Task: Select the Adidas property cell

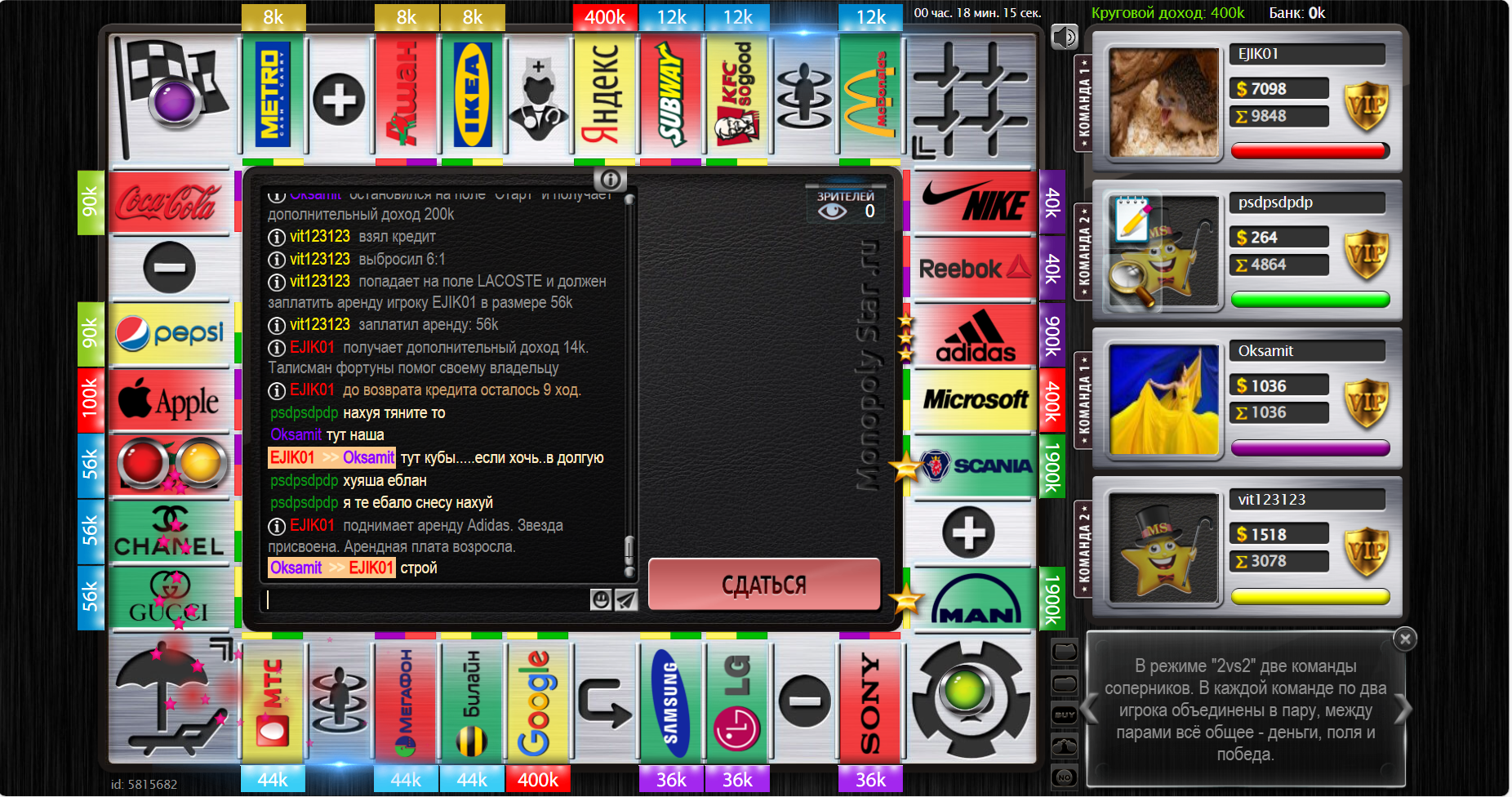Action: (x=972, y=335)
